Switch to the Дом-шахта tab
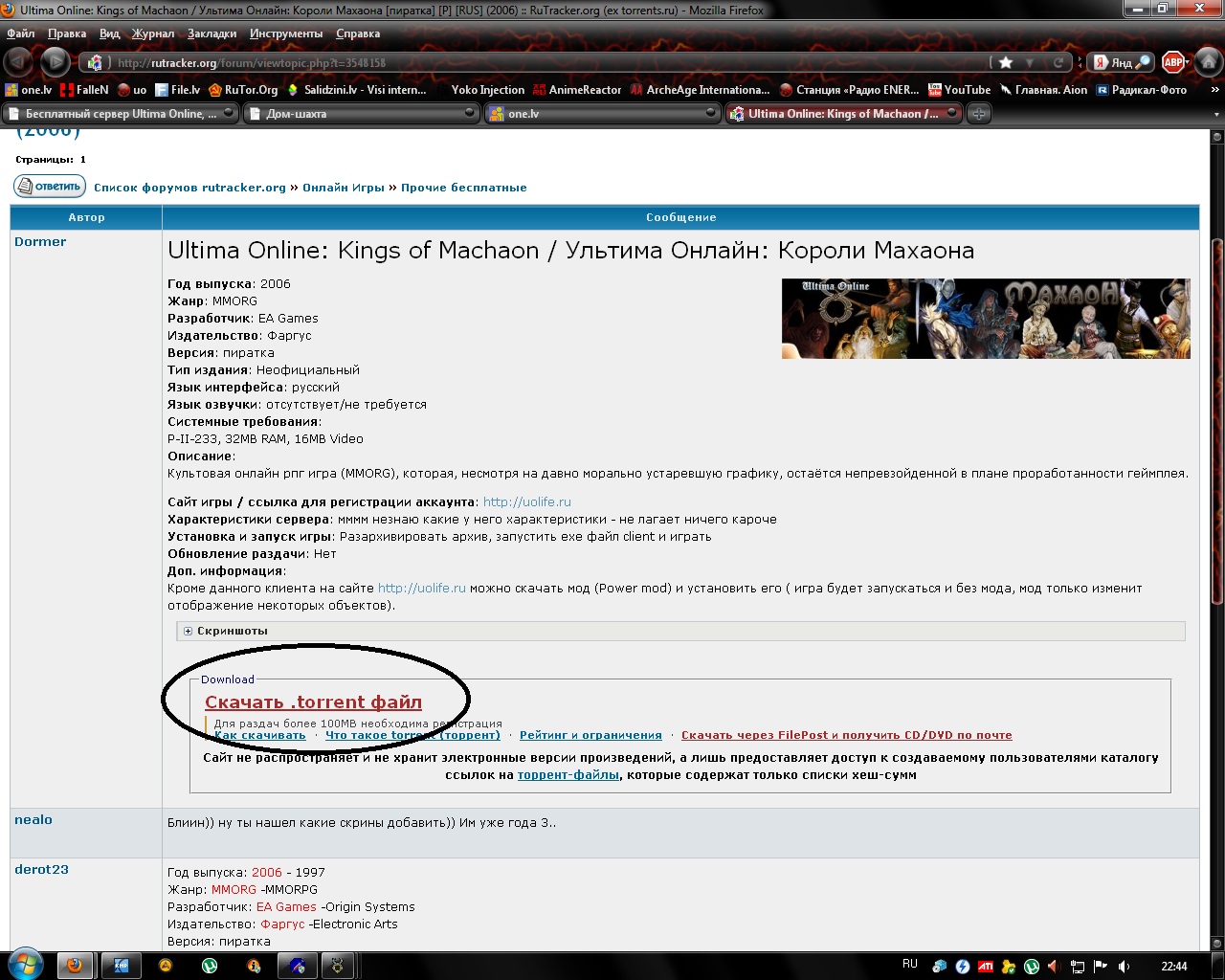The image size is (1225, 980). click(362, 114)
